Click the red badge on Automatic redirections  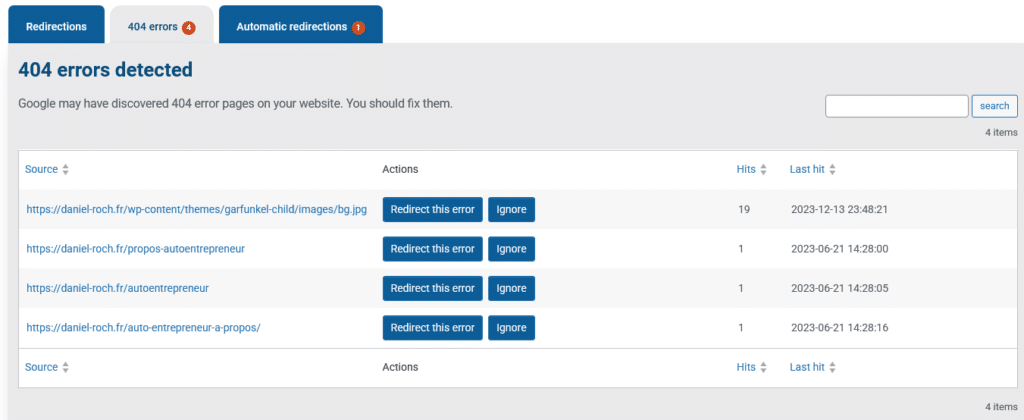tap(358, 27)
